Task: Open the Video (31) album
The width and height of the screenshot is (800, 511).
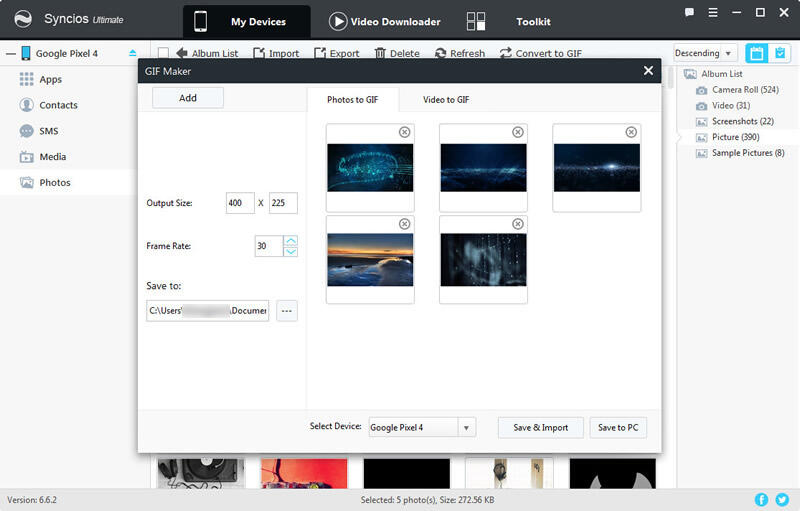Action: point(723,106)
